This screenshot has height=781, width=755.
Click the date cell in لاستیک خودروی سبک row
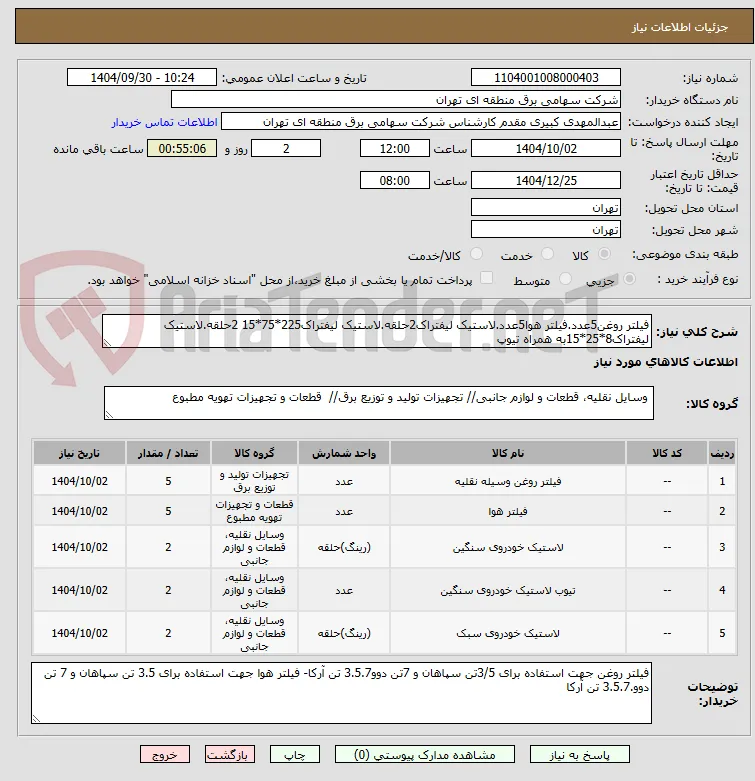tap(80, 633)
